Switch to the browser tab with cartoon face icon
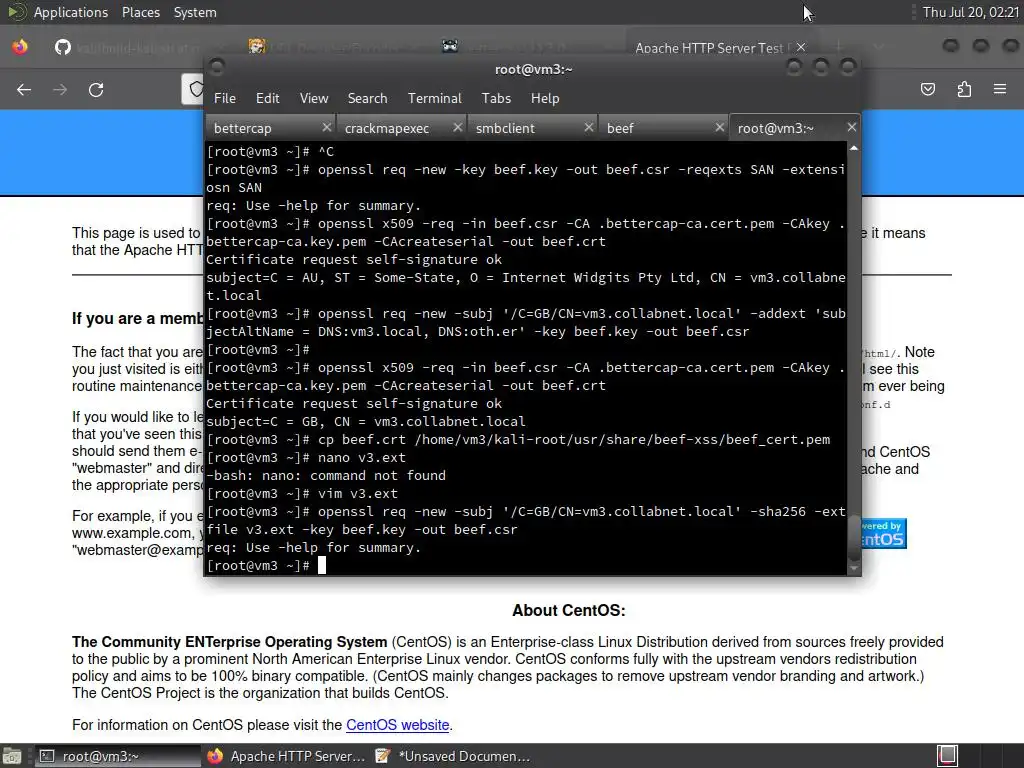The height and width of the screenshot is (768, 1024). coord(257,46)
